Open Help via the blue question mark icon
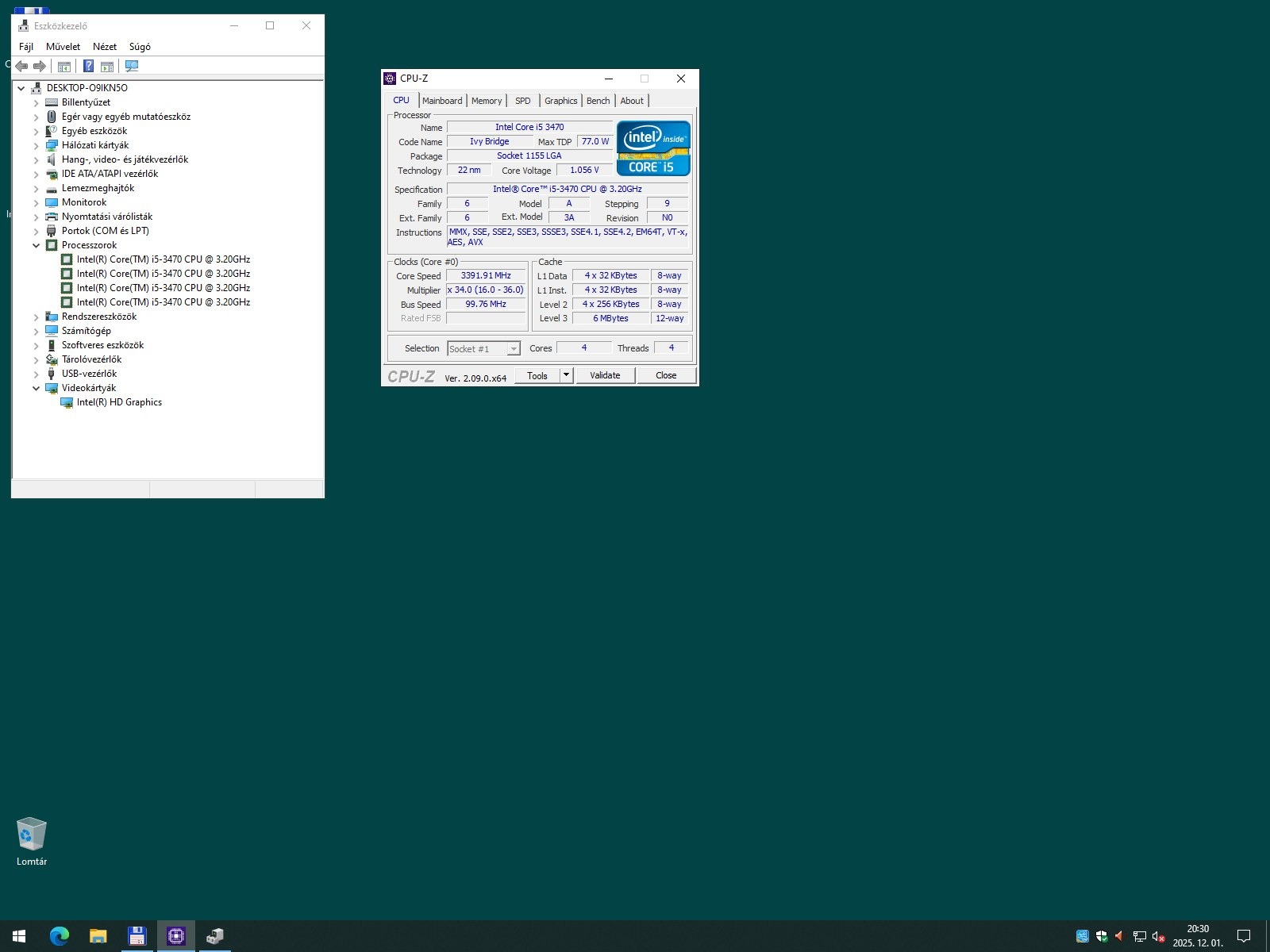 (x=89, y=67)
